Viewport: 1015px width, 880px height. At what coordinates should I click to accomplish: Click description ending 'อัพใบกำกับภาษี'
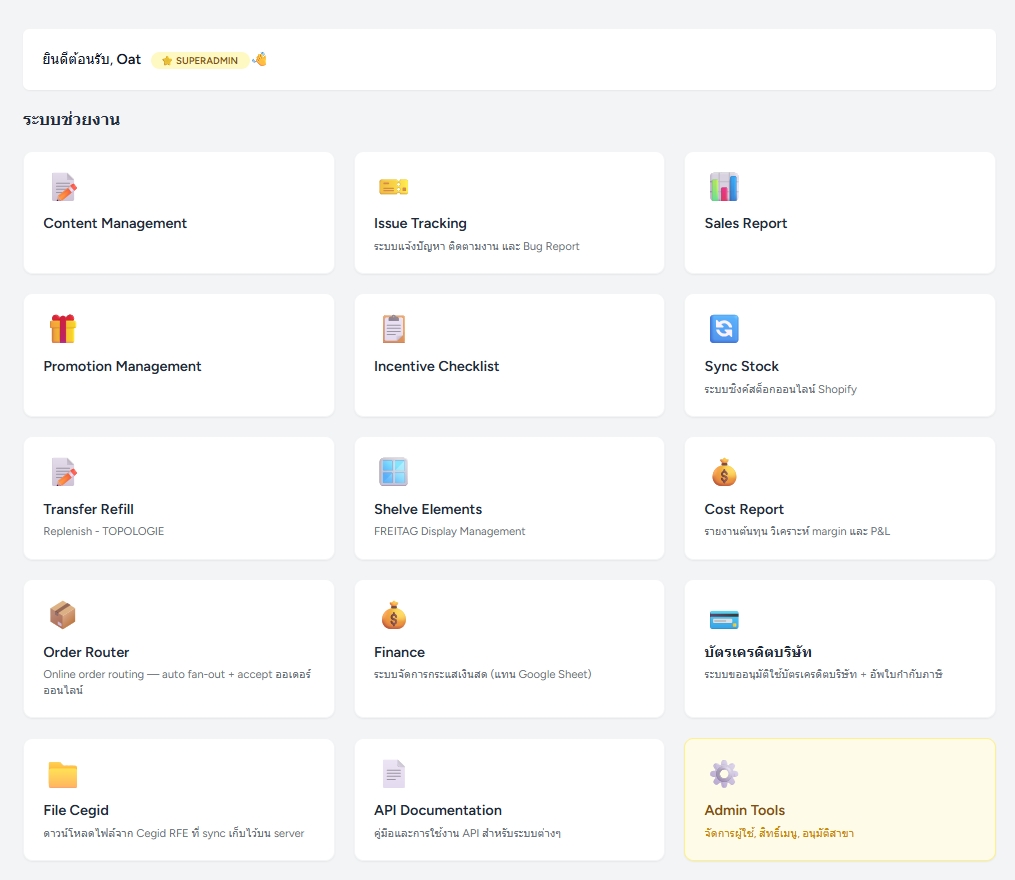(x=823, y=675)
